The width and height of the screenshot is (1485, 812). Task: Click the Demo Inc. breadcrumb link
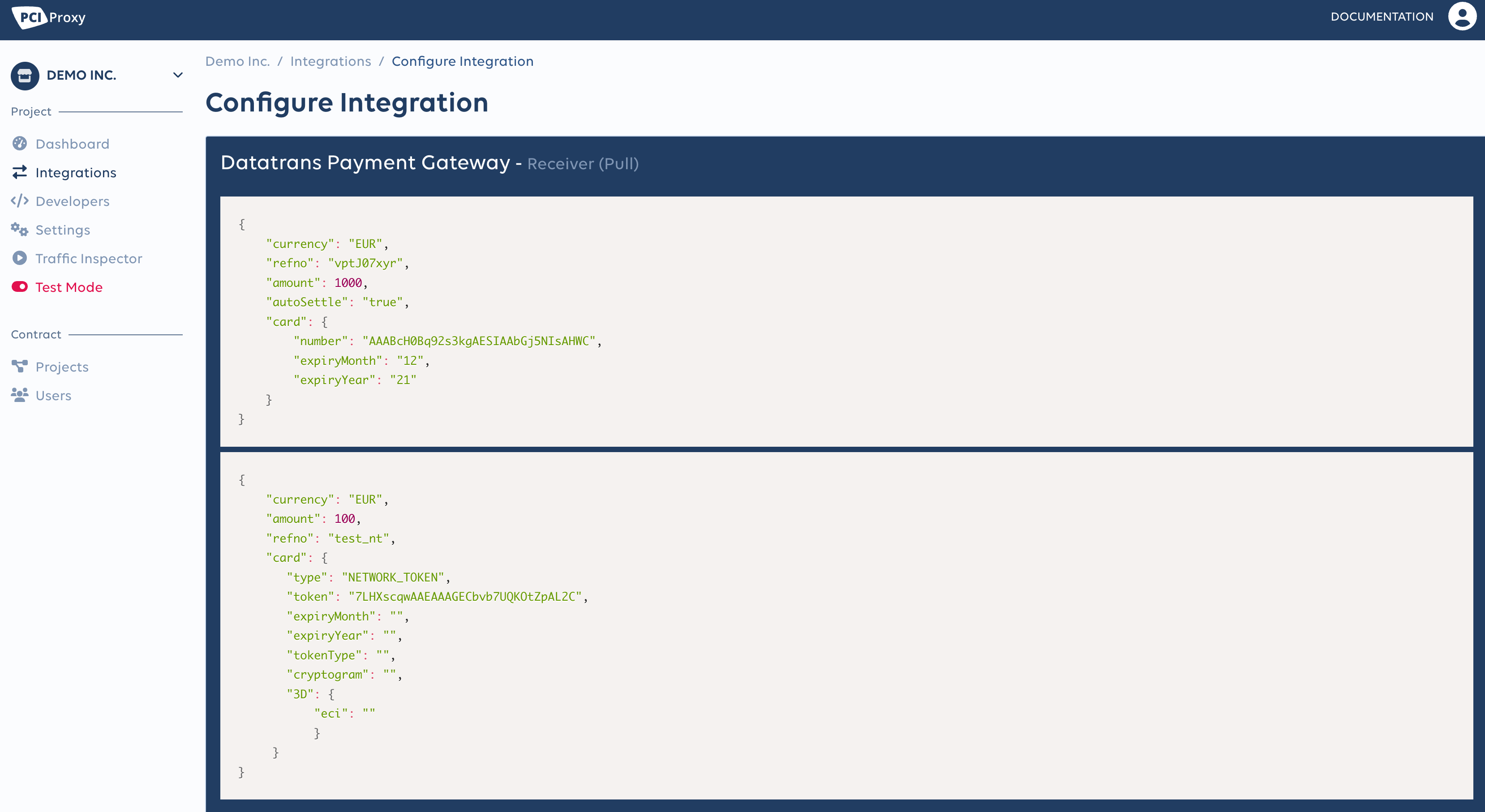tap(237, 61)
